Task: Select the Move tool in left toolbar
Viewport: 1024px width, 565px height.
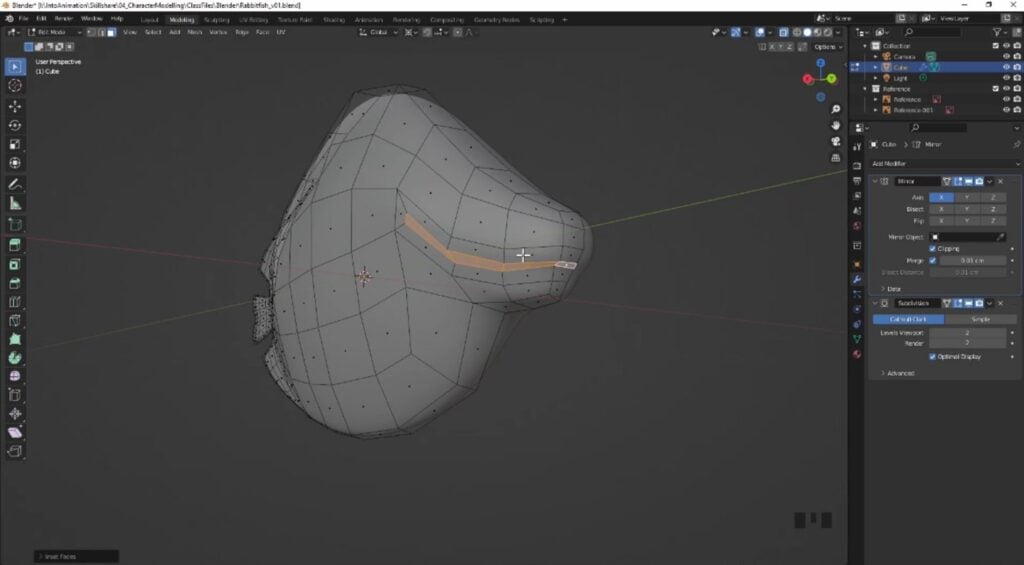Action: (x=15, y=105)
